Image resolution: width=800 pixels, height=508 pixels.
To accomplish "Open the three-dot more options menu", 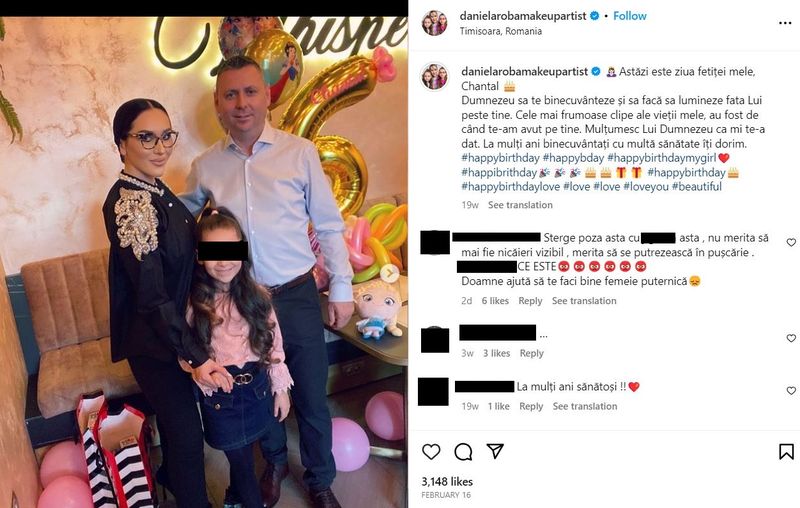I will (x=785, y=23).
